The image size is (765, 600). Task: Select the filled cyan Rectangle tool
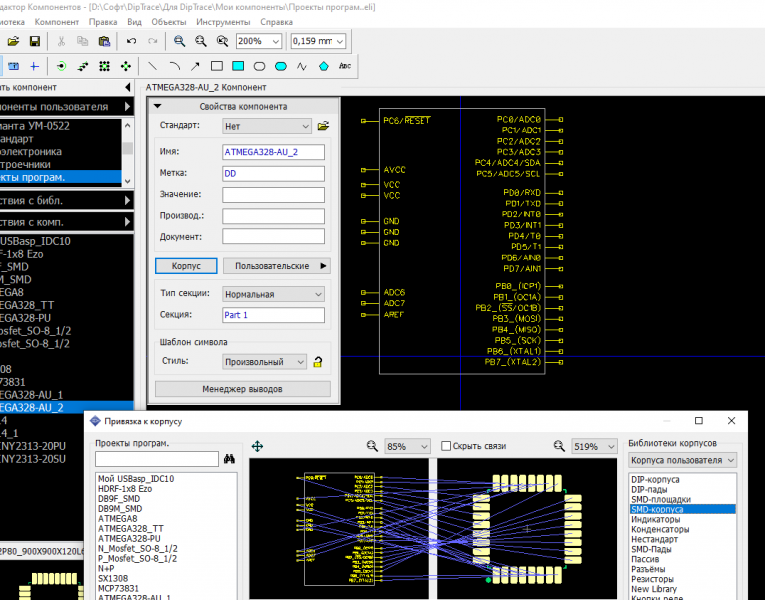(x=238, y=66)
